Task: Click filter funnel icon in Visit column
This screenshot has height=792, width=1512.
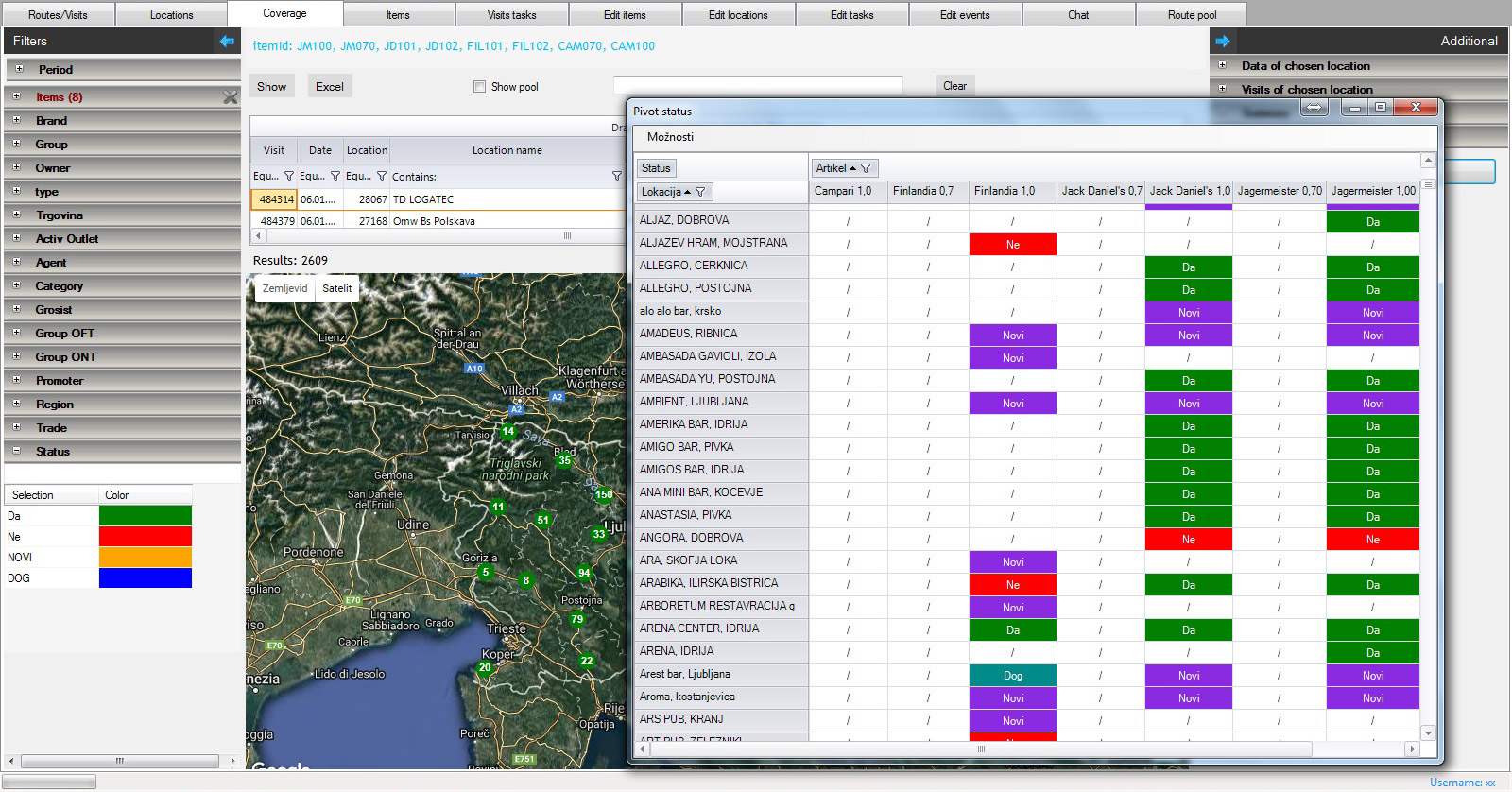Action: (289, 176)
